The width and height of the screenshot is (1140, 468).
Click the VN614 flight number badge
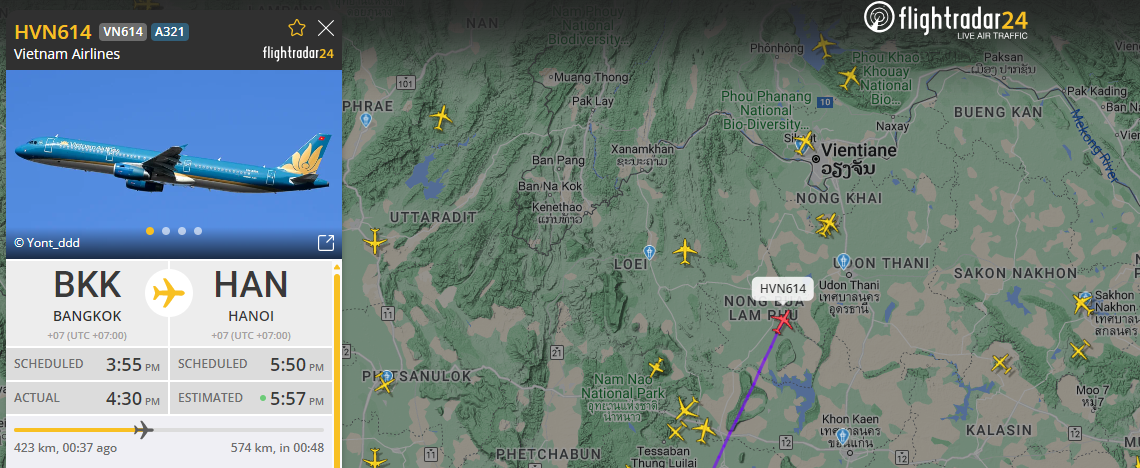(x=123, y=32)
